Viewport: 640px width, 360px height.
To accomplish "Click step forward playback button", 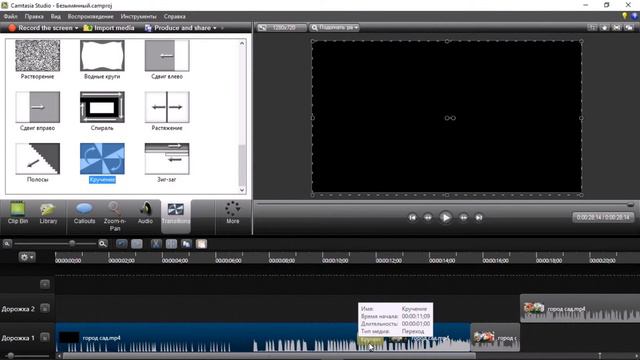I will point(464,218).
